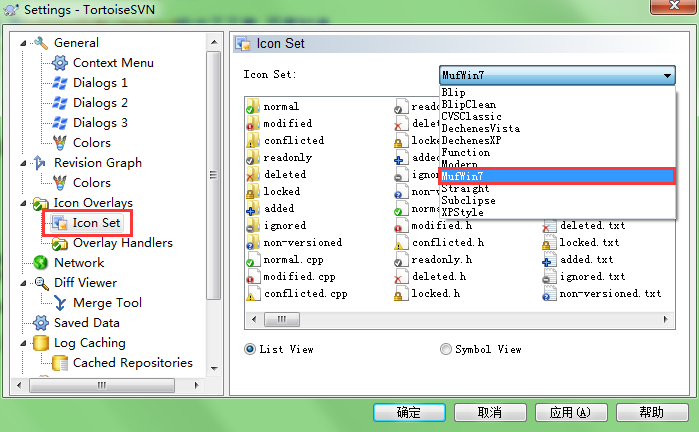Collapse the Revision Graph tree node
This screenshot has width=699, height=432.
pos(23,163)
